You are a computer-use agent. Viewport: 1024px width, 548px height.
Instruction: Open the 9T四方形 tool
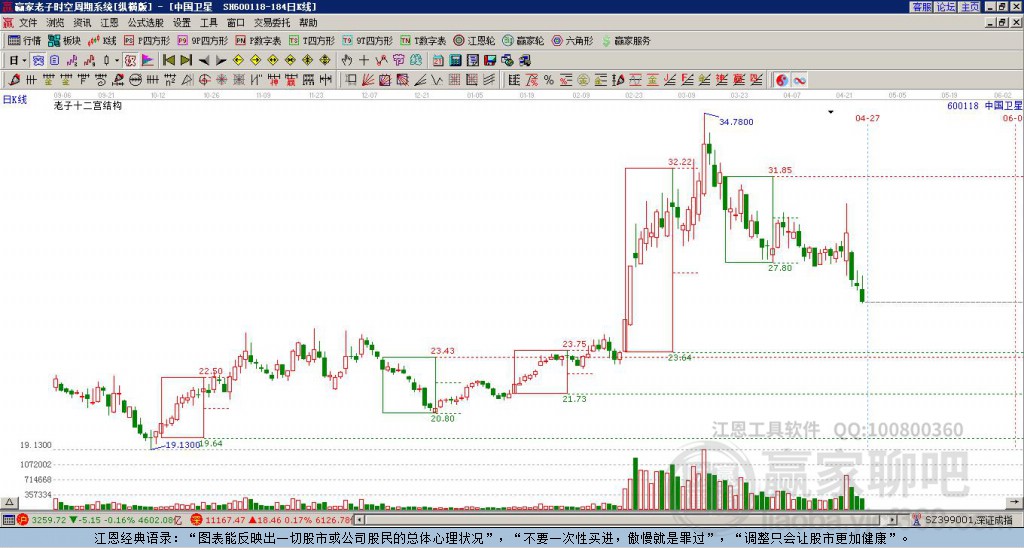coord(367,40)
